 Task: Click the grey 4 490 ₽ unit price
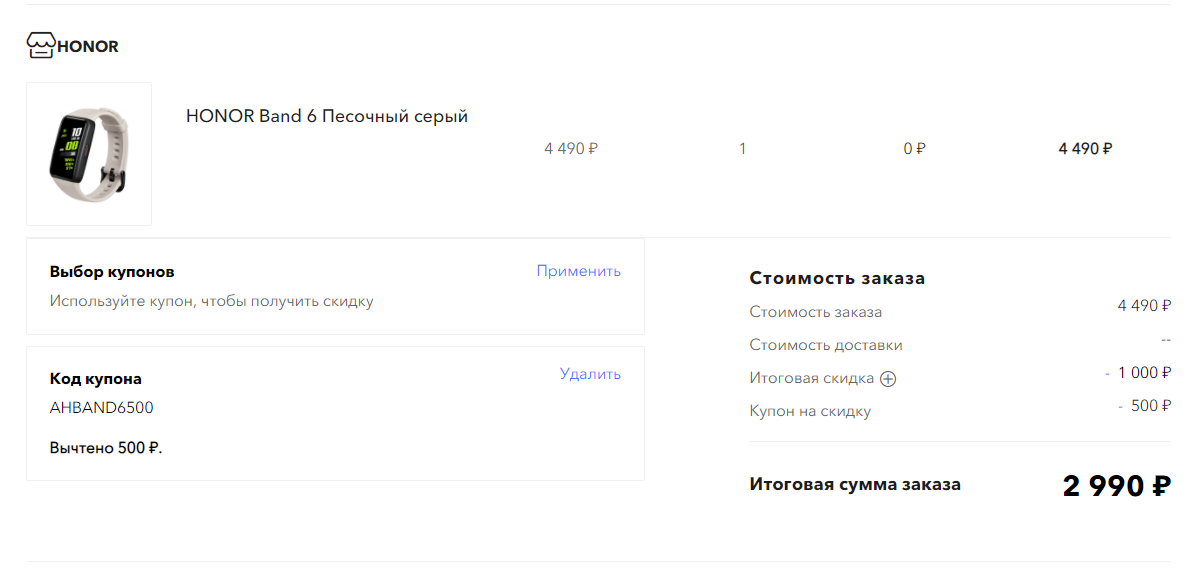pyautogui.click(x=571, y=149)
